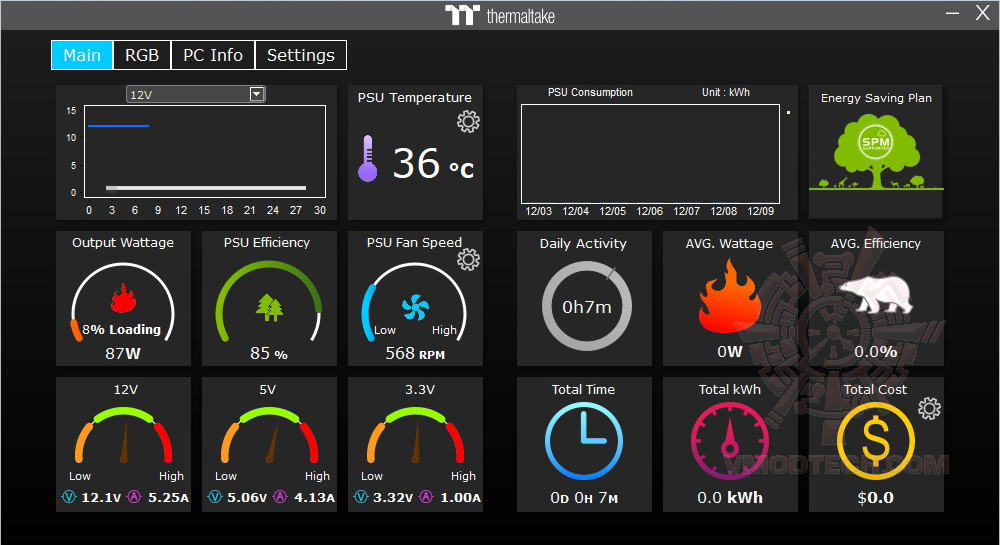The image size is (1000, 545).
Task: Click the 3.3V voltage V icon
Action: 361,497
